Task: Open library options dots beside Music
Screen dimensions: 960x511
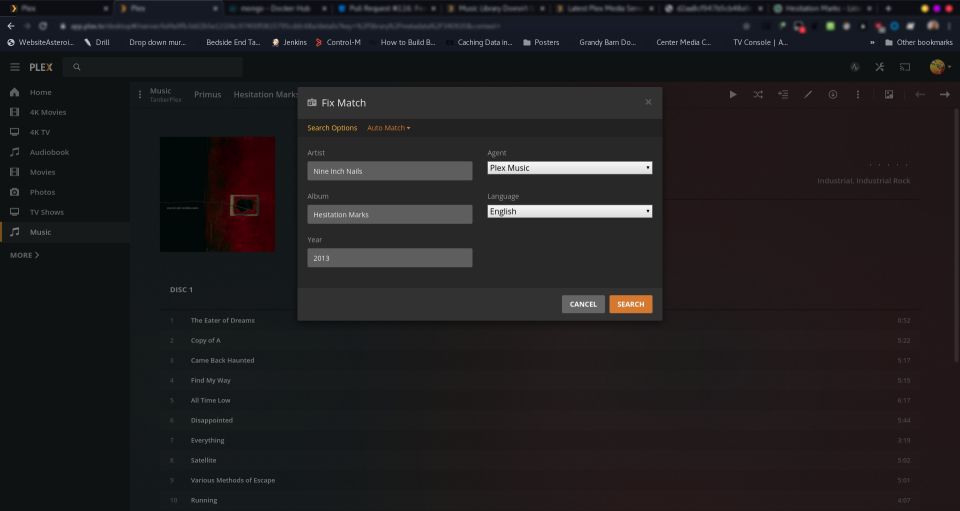Action: pos(140,94)
